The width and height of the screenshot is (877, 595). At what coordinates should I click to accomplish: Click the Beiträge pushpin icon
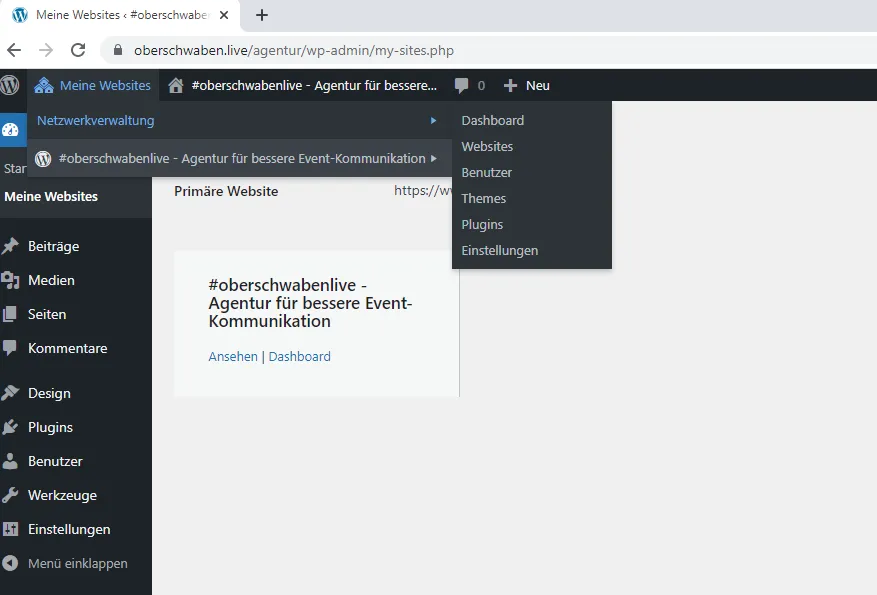10,246
